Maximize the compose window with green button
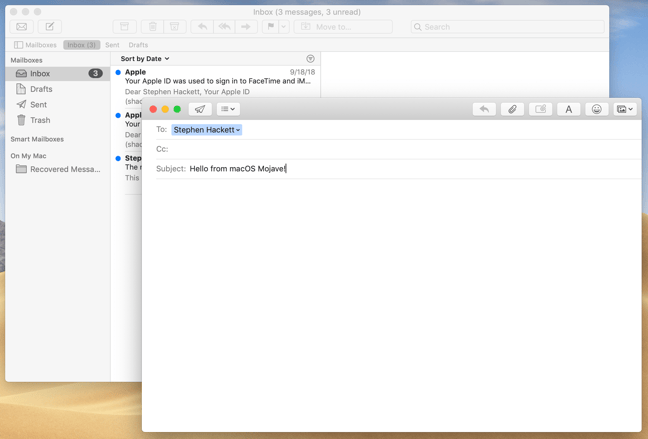This screenshot has width=648, height=439. point(177,109)
